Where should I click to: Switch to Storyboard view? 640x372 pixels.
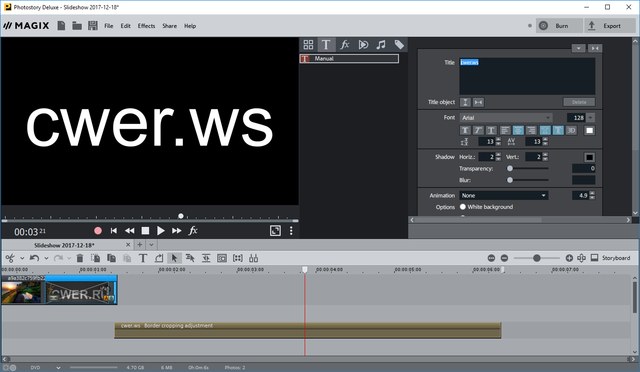pyautogui.click(x=611, y=258)
